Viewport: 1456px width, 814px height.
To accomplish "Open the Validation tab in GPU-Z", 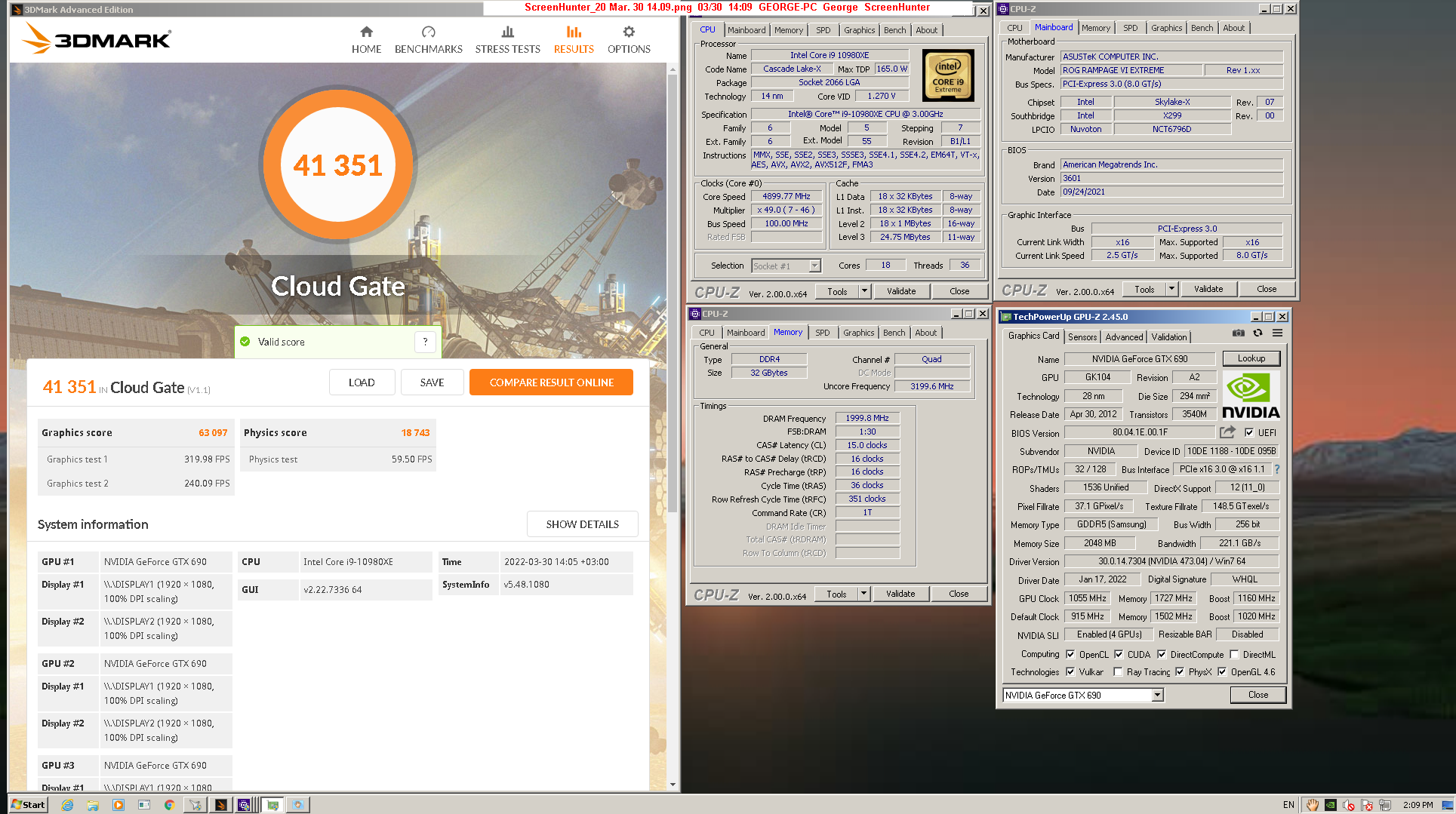I will click(x=1169, y=336).
